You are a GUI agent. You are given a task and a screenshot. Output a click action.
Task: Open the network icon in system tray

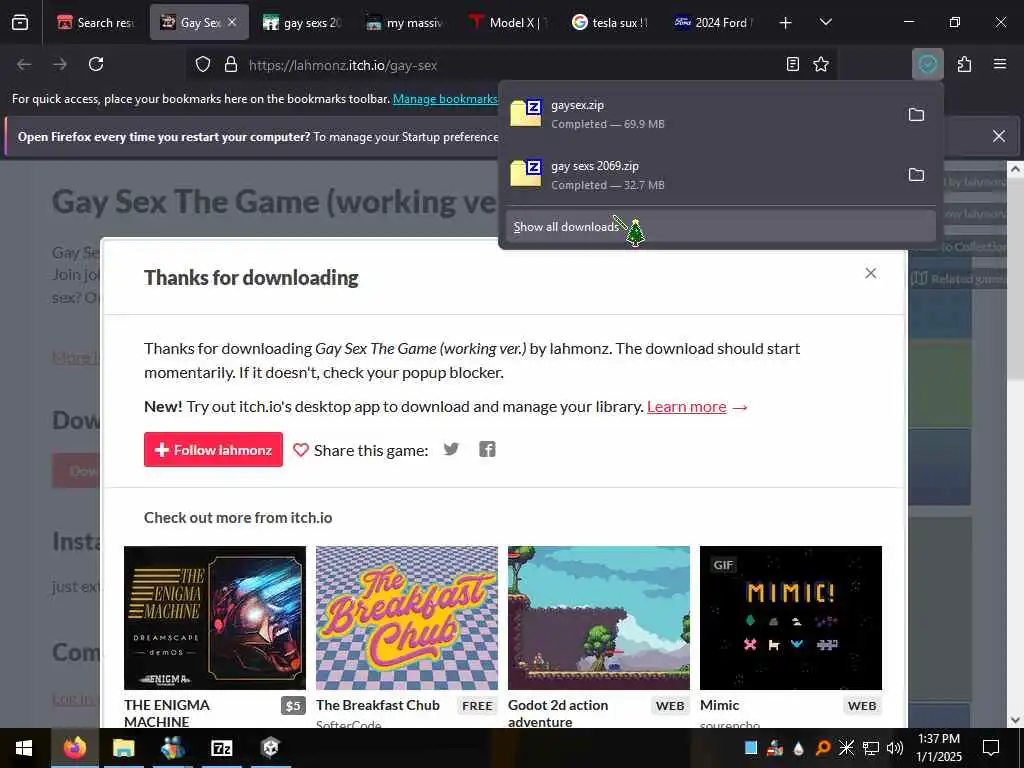pyautogui.click(x=871, y=748)
